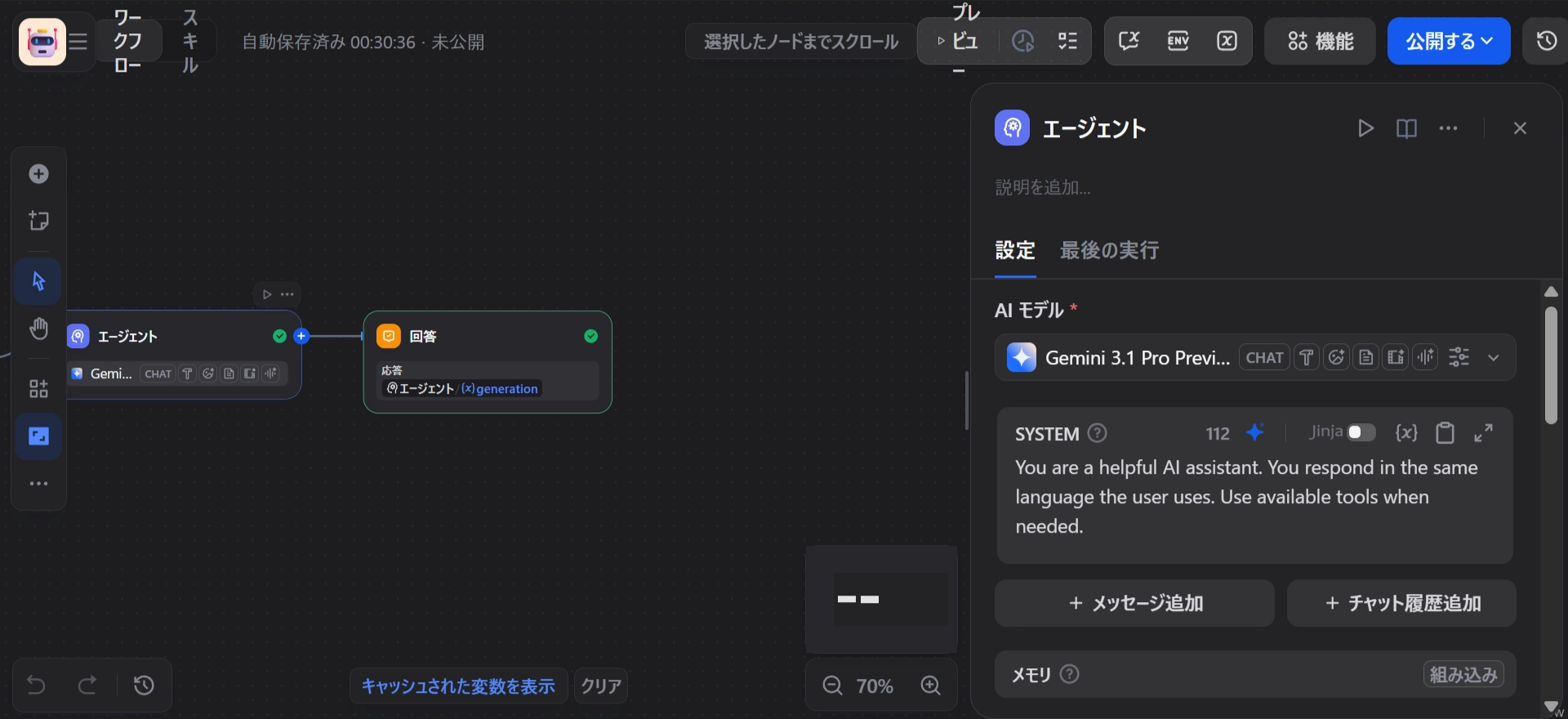Click the ENV environment variables icon
The image size is (1568, 719).
click(x=1178, y=41)
